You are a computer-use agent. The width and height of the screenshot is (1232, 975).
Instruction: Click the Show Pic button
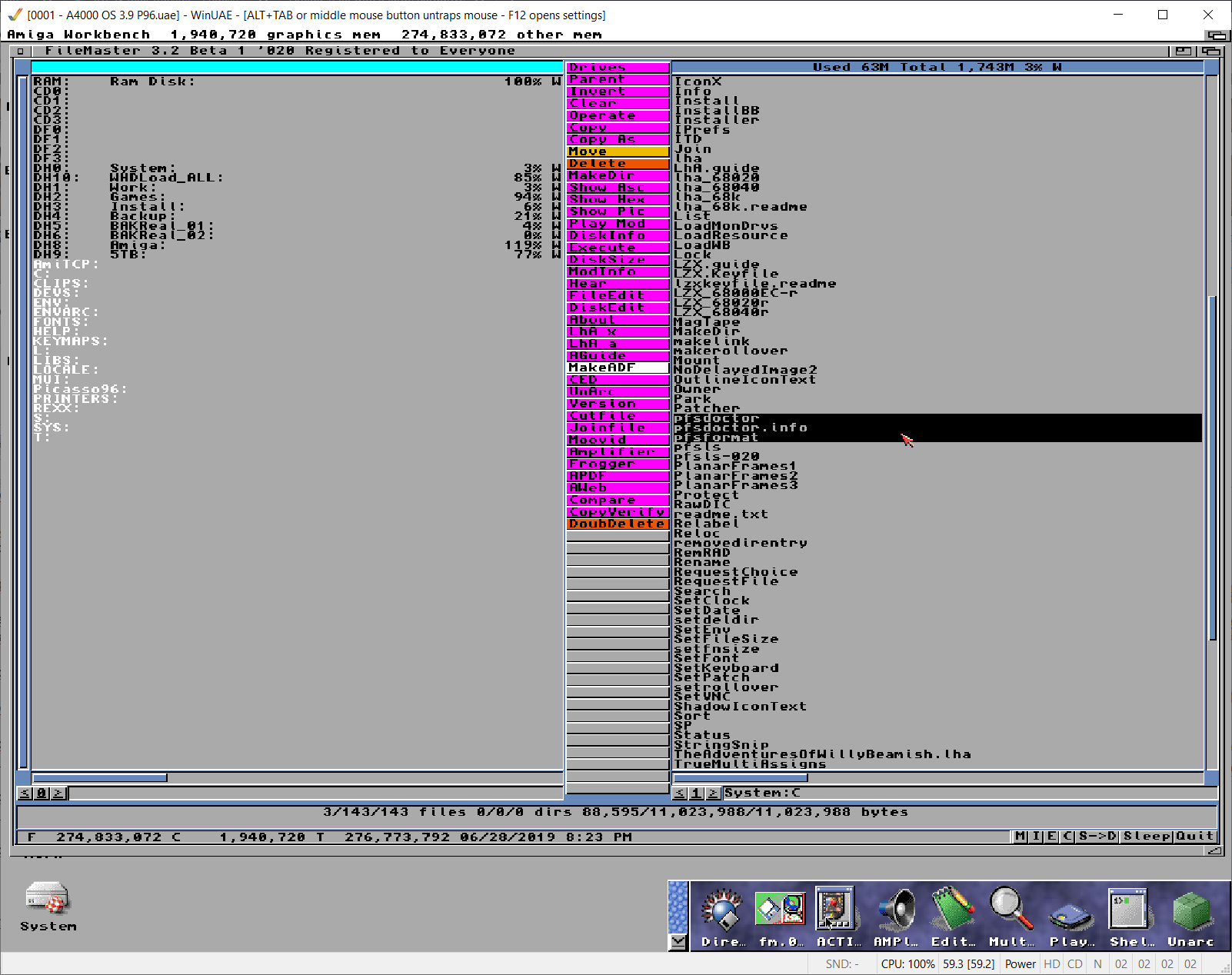point(618,211)
